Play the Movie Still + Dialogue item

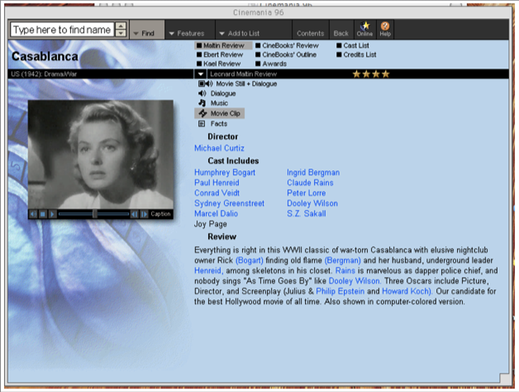pyautogui.click(x=238, y=84)
